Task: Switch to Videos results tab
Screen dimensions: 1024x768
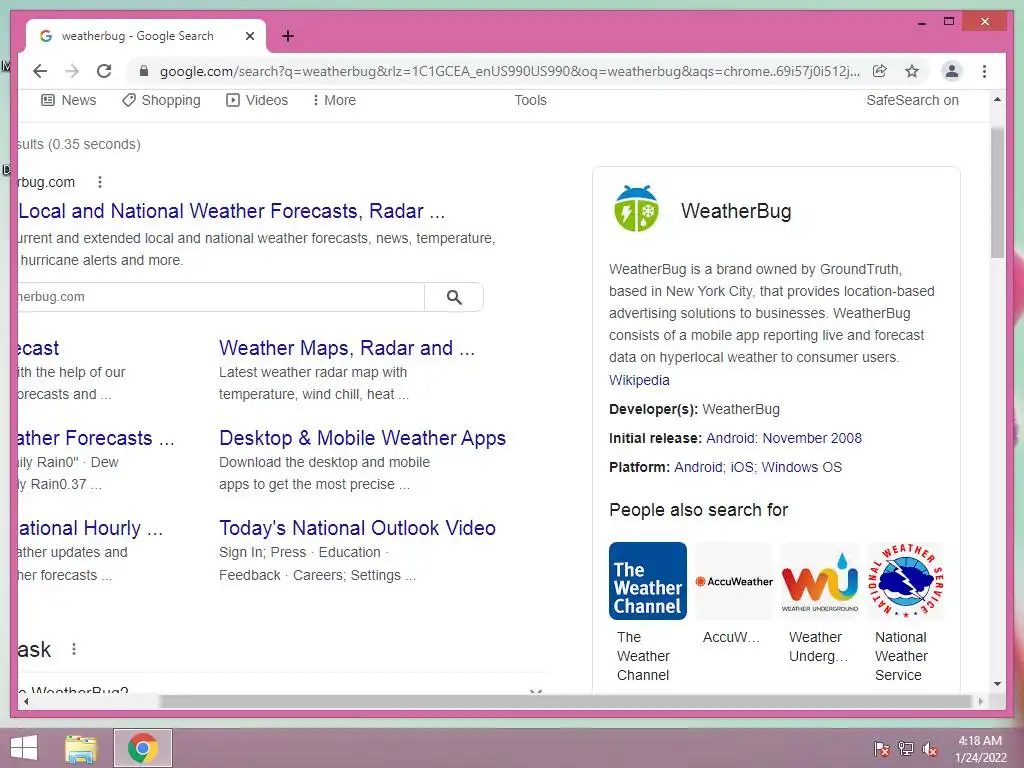Action: (257, 101)
